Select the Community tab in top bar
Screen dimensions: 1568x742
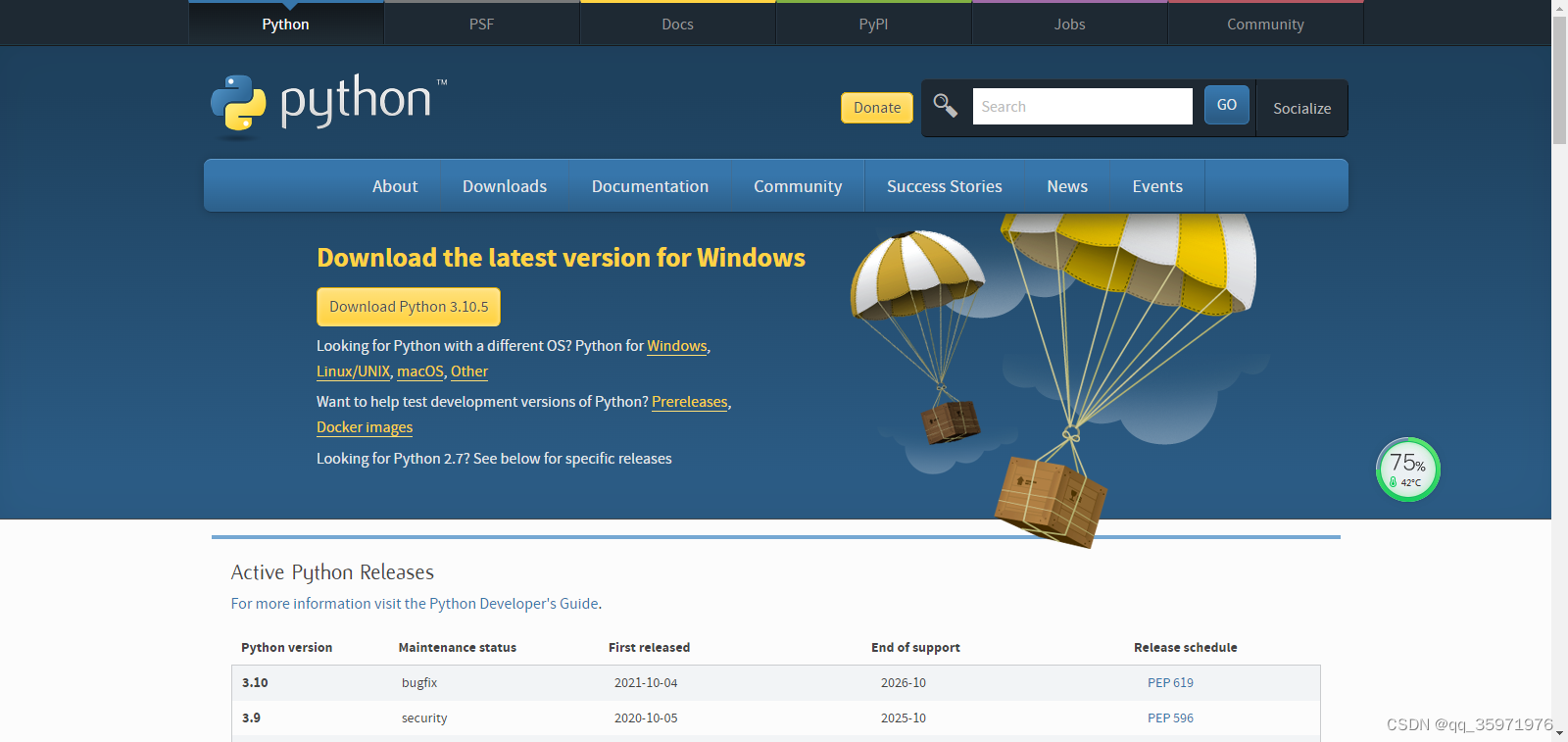1265,24
